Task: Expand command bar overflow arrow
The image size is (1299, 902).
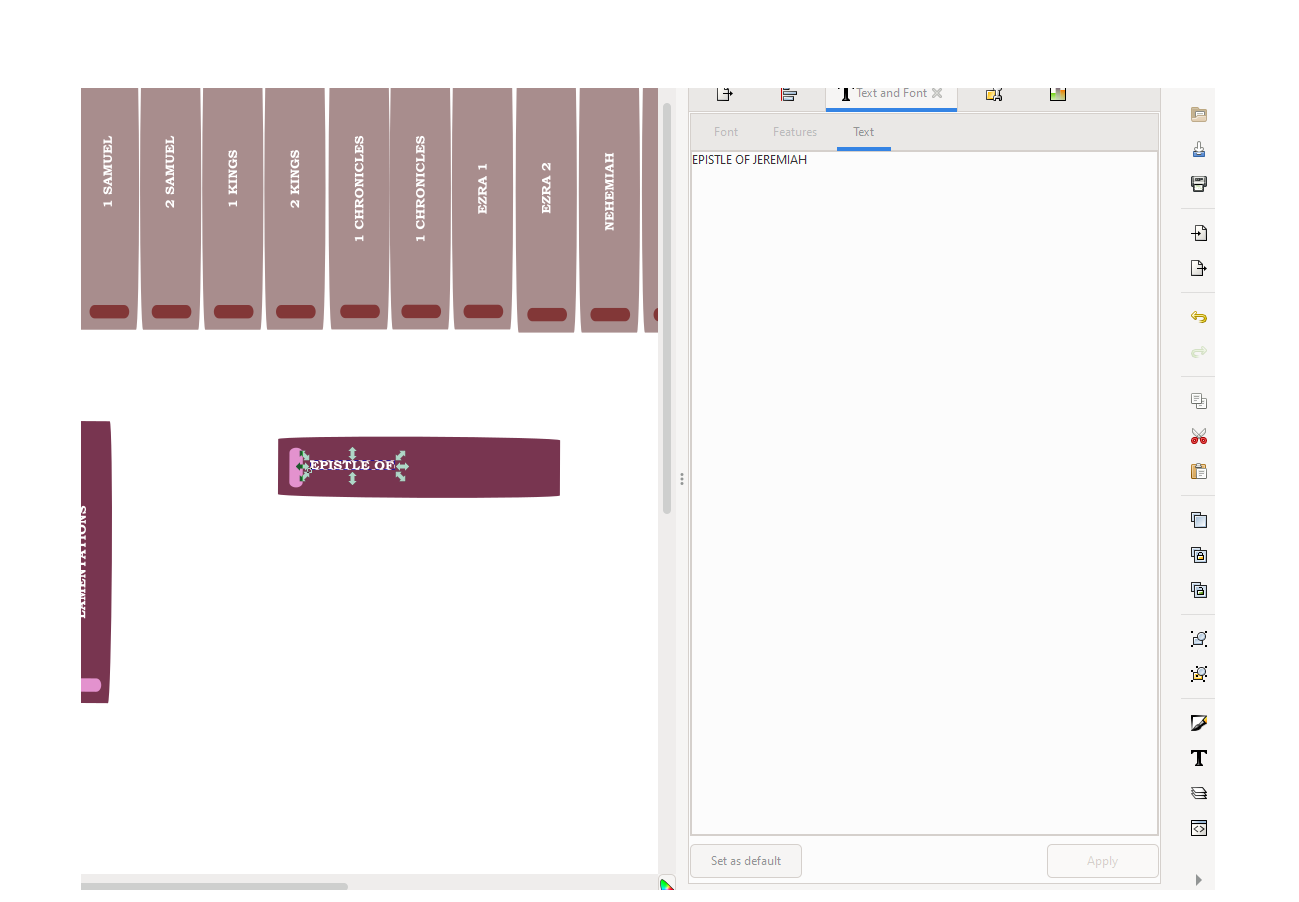Action: coord(1198,880)
